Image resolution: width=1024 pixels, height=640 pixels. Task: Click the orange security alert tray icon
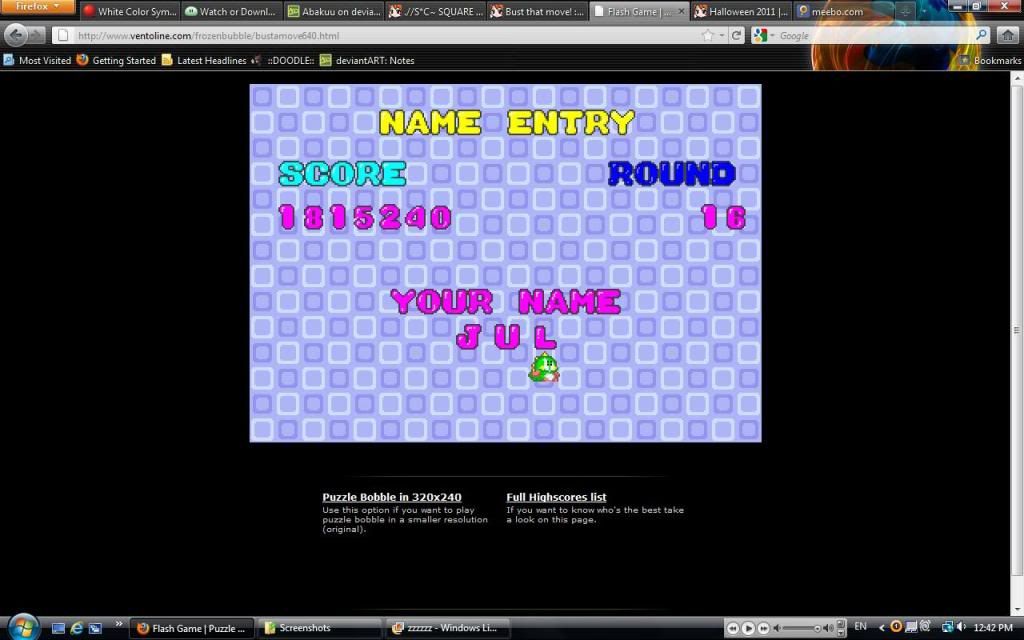click(896, 626)
